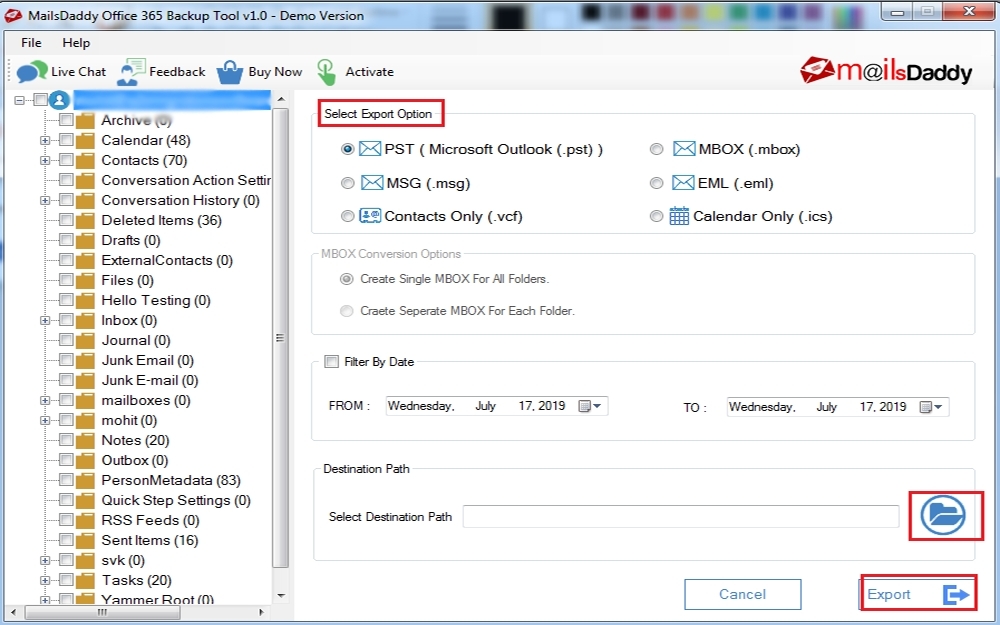
Task: Enable the Filter By Date checkbox
Action: coord(332,362)
